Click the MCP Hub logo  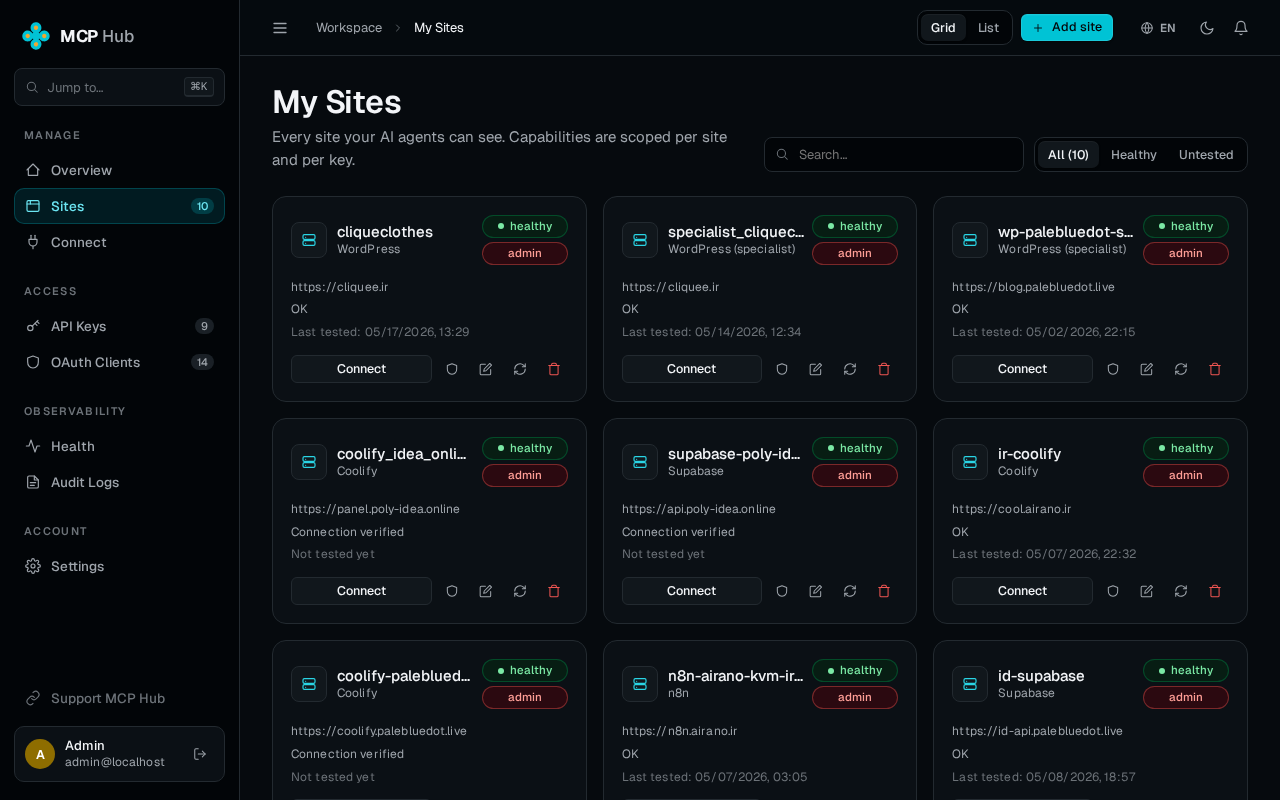click(x=78, y=36)
